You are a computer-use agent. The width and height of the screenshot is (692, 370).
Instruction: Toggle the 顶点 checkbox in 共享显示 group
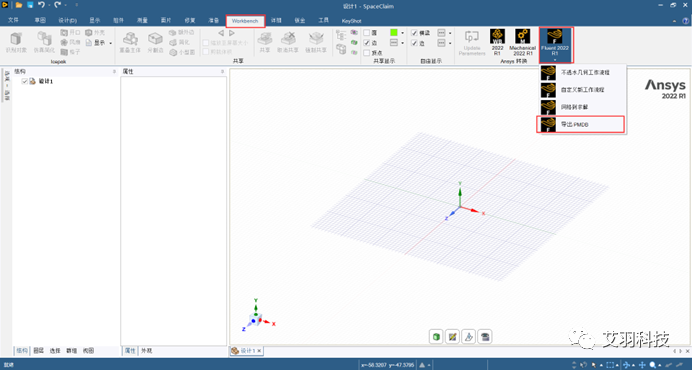pos(366,53)
